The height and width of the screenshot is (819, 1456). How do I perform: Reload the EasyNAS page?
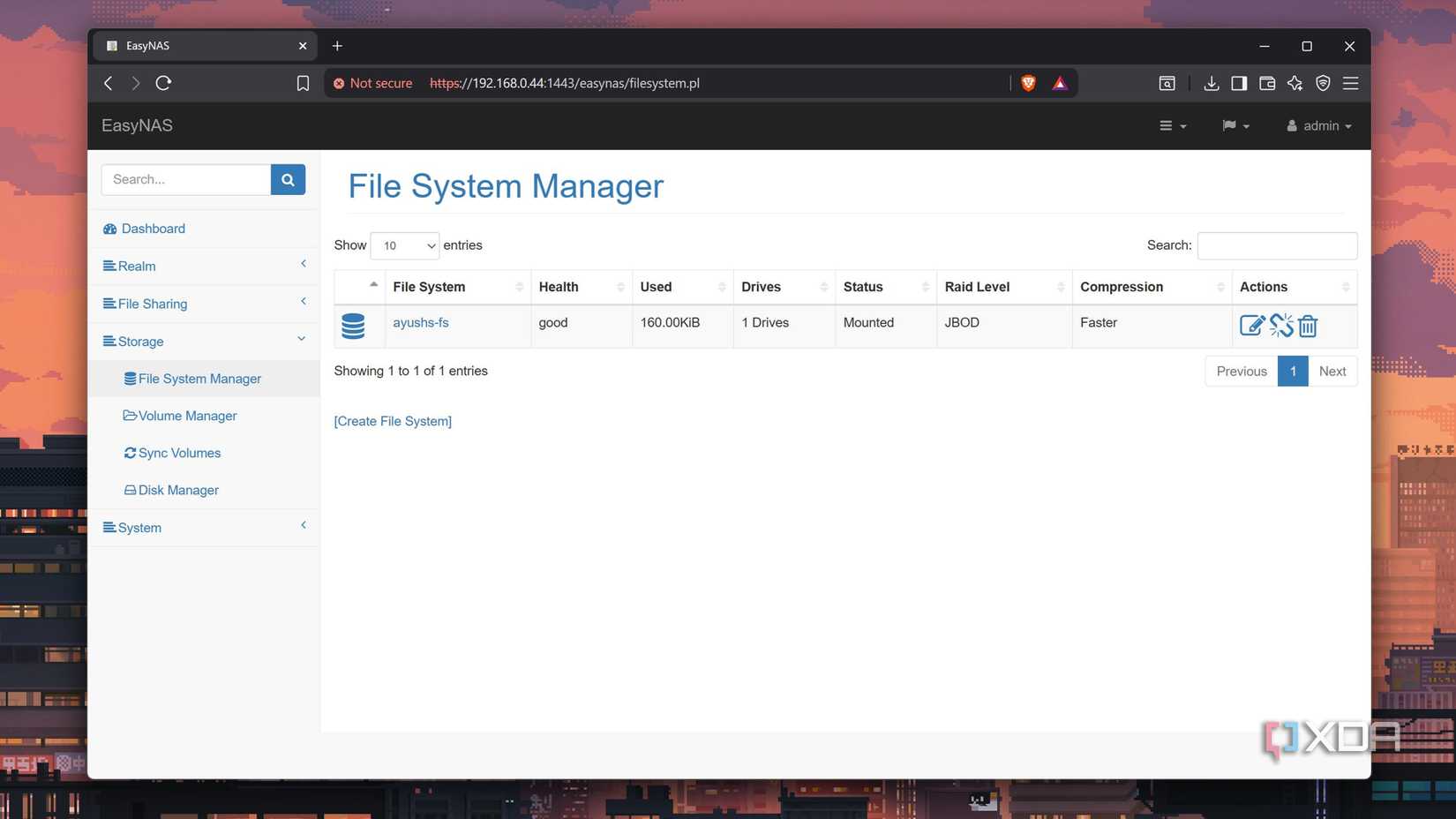click(163, 83)
